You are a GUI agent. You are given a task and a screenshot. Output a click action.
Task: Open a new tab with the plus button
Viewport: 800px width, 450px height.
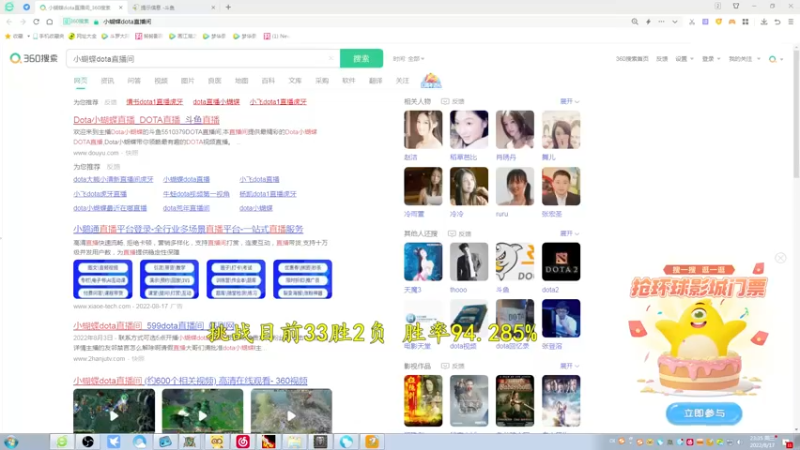point(228,7)
